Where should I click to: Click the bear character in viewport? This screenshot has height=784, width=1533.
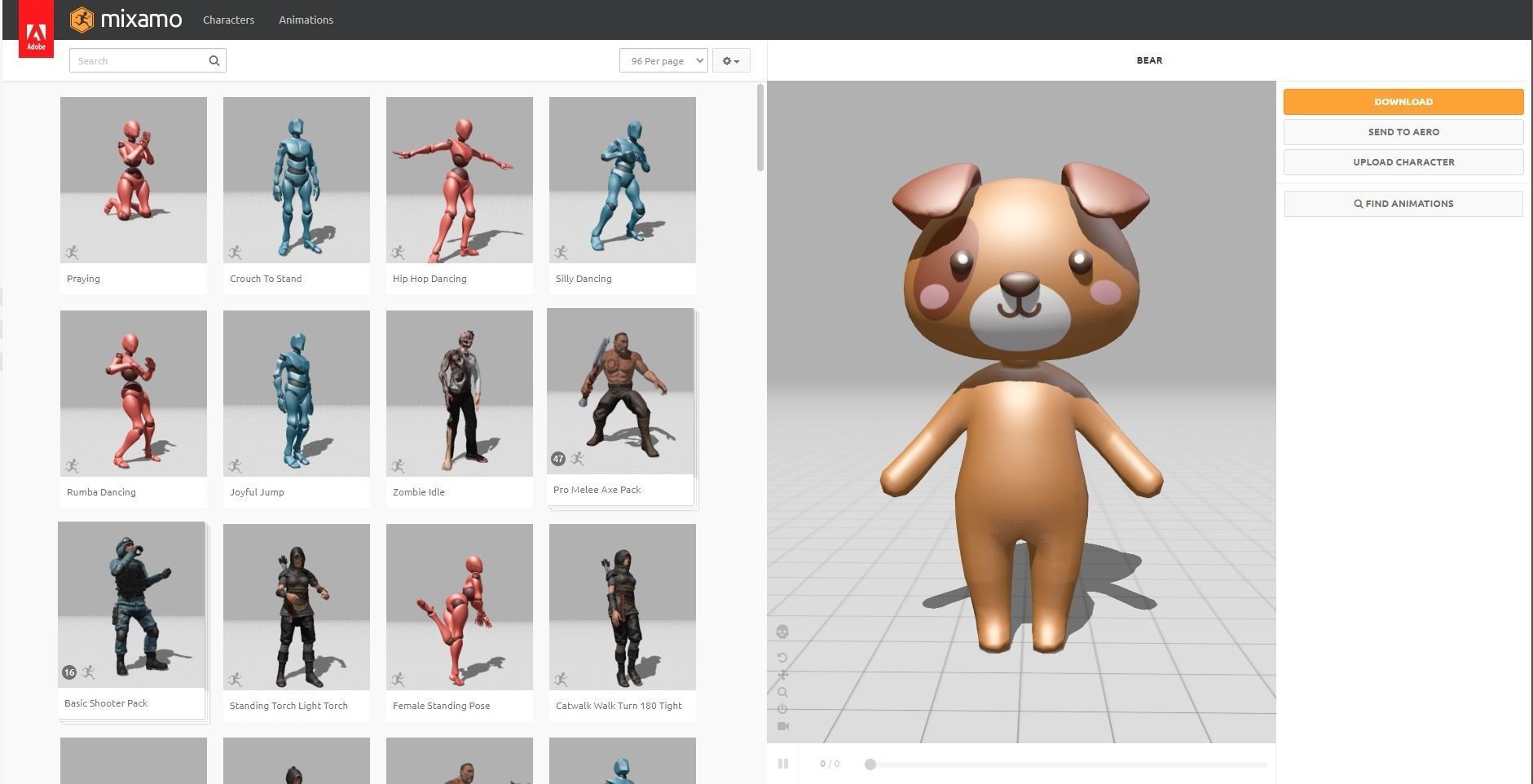(1021, 407)
